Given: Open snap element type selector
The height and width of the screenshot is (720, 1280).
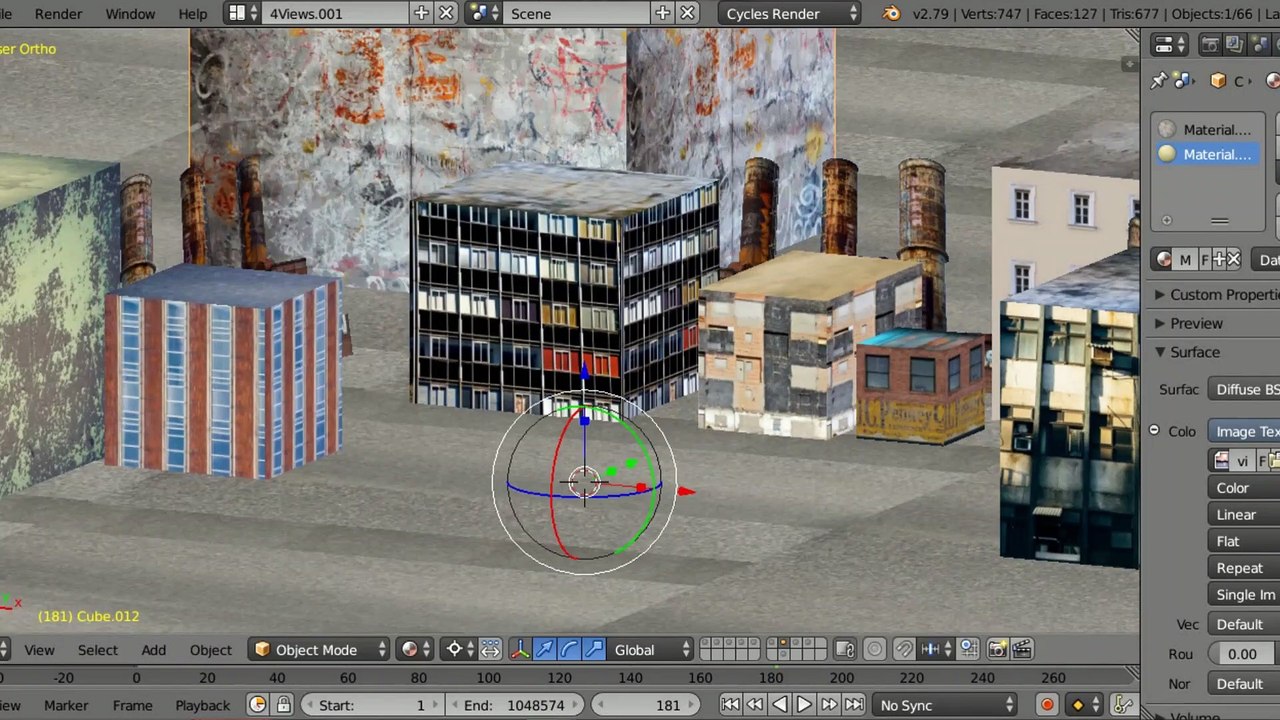Looking at the screenshot, I should pyautogui.click(x=936, y=650).
